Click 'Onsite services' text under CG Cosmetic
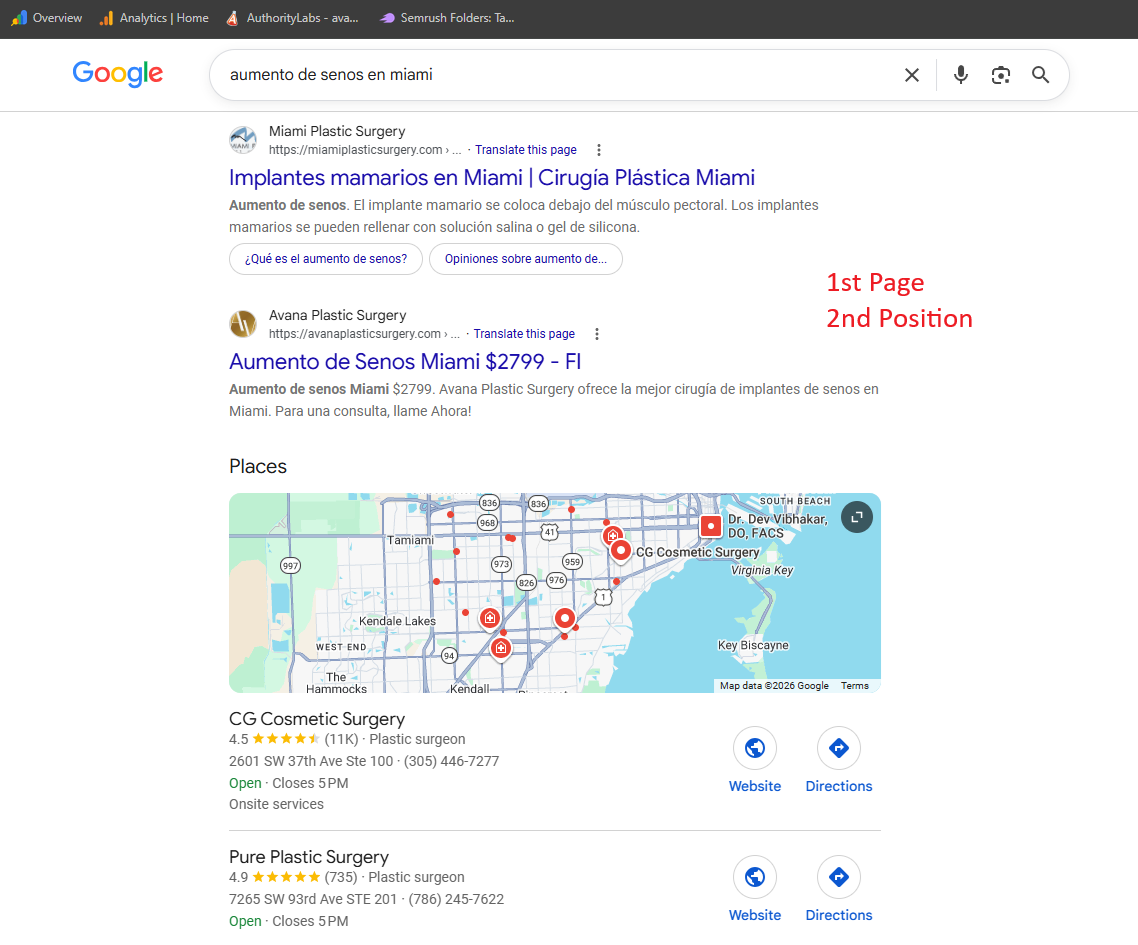 click(277, 804)
